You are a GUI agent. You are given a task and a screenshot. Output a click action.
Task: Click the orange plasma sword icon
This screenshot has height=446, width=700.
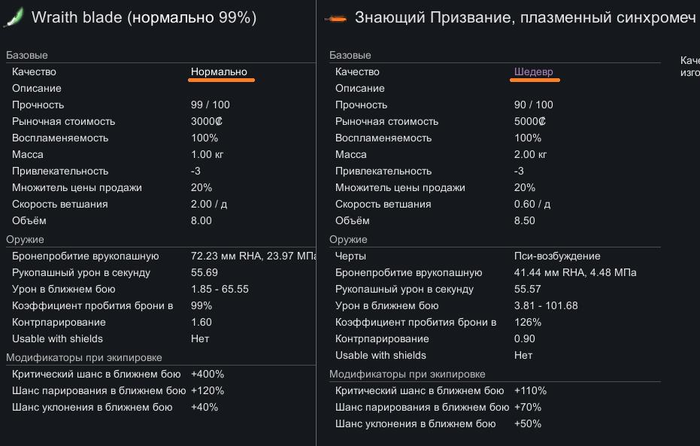pos(338,17)
